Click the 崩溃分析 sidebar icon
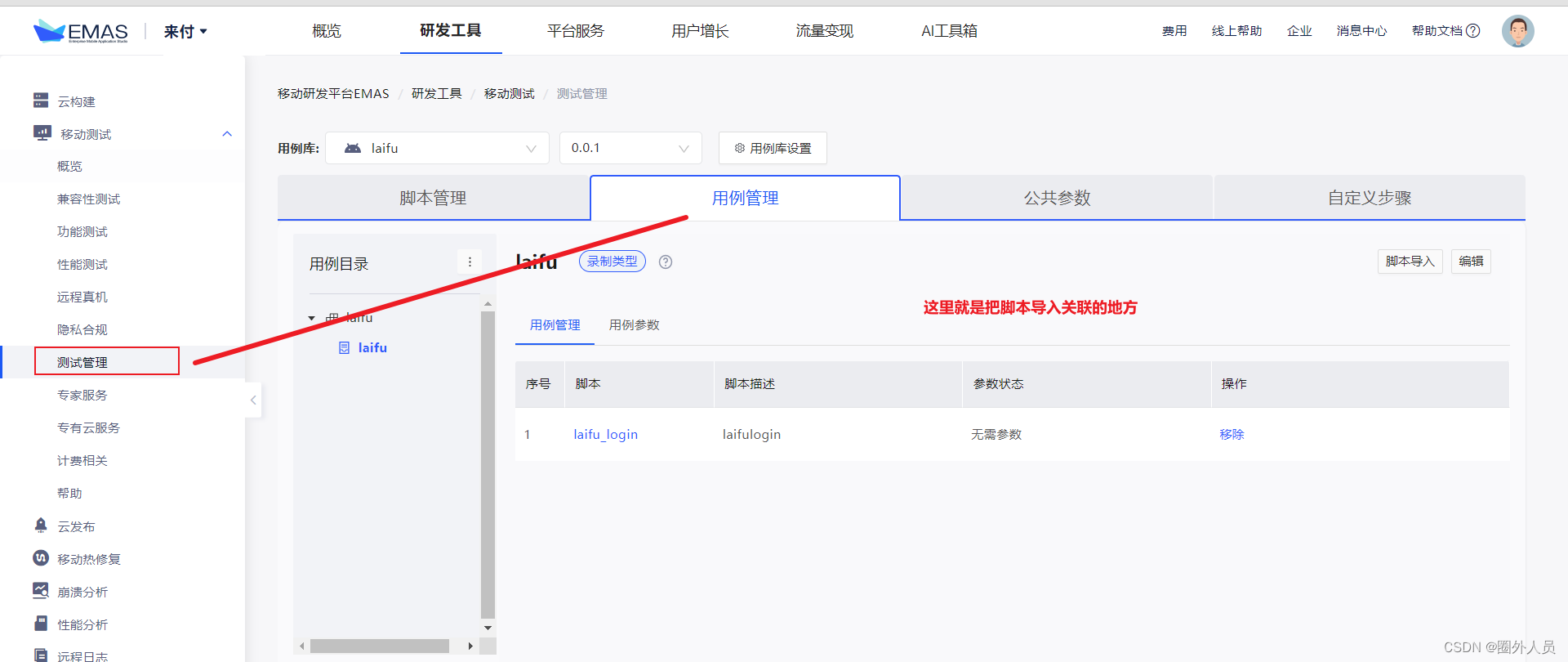The image size is (1568, 662). pos(41,590)
